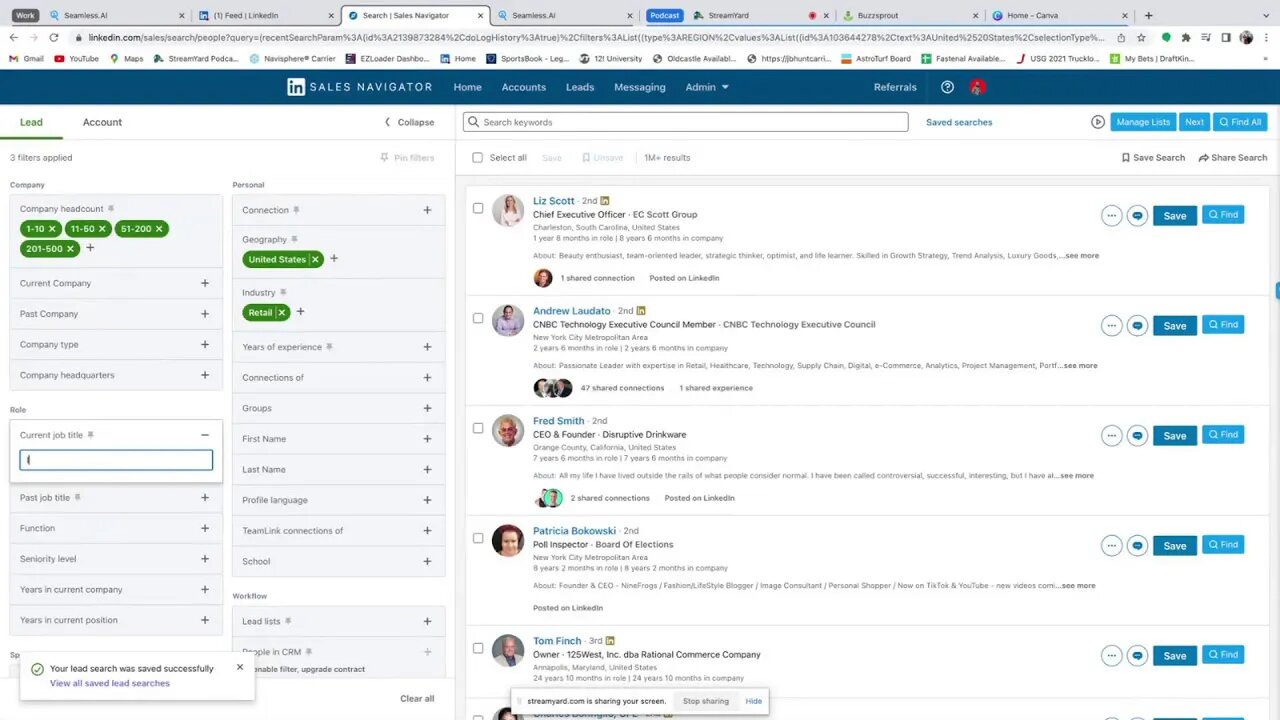The height and width of the screenshot is (720, 1280).
Task: Open the profile avatar menu
Action: 977,87
